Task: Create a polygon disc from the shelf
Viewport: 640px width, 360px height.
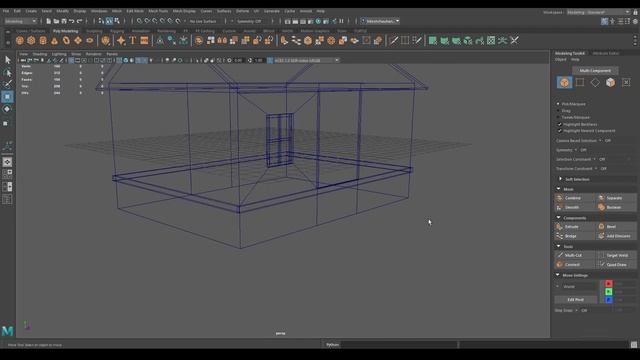Action: point(90,40)
